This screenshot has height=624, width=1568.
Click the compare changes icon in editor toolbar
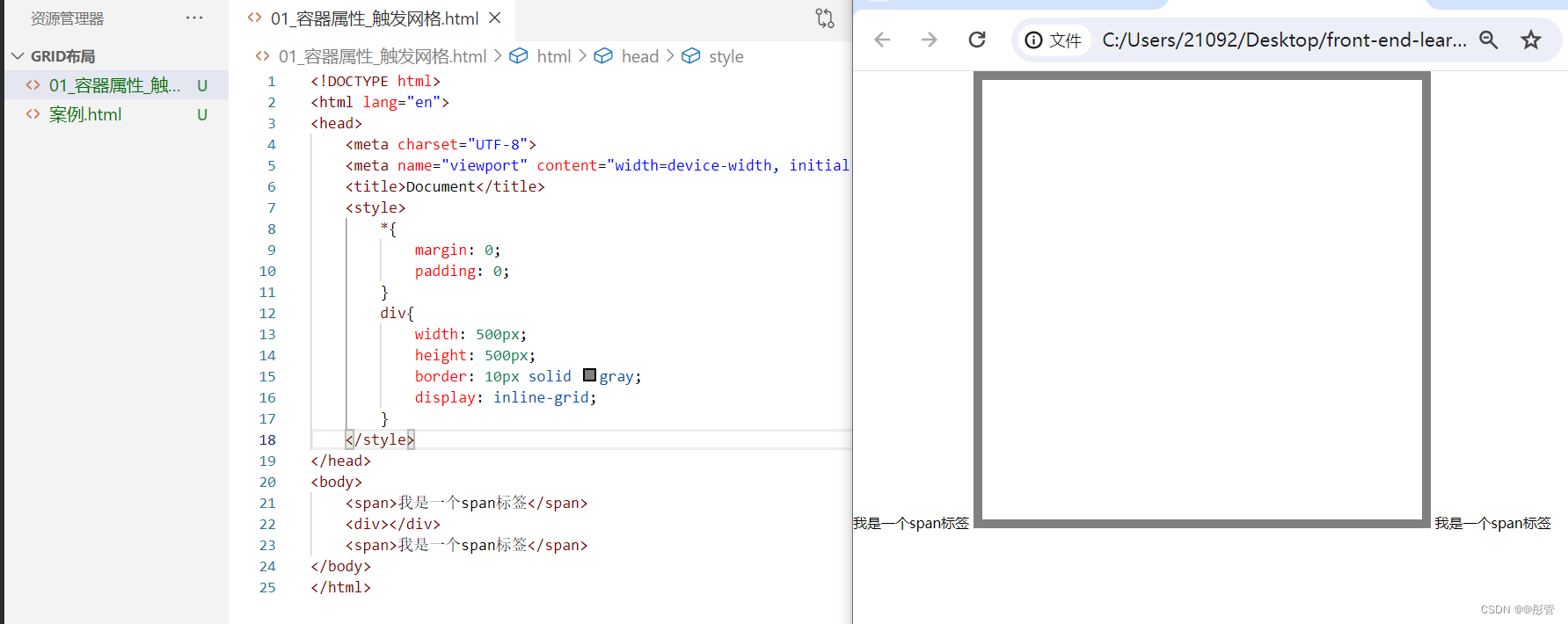825,18
